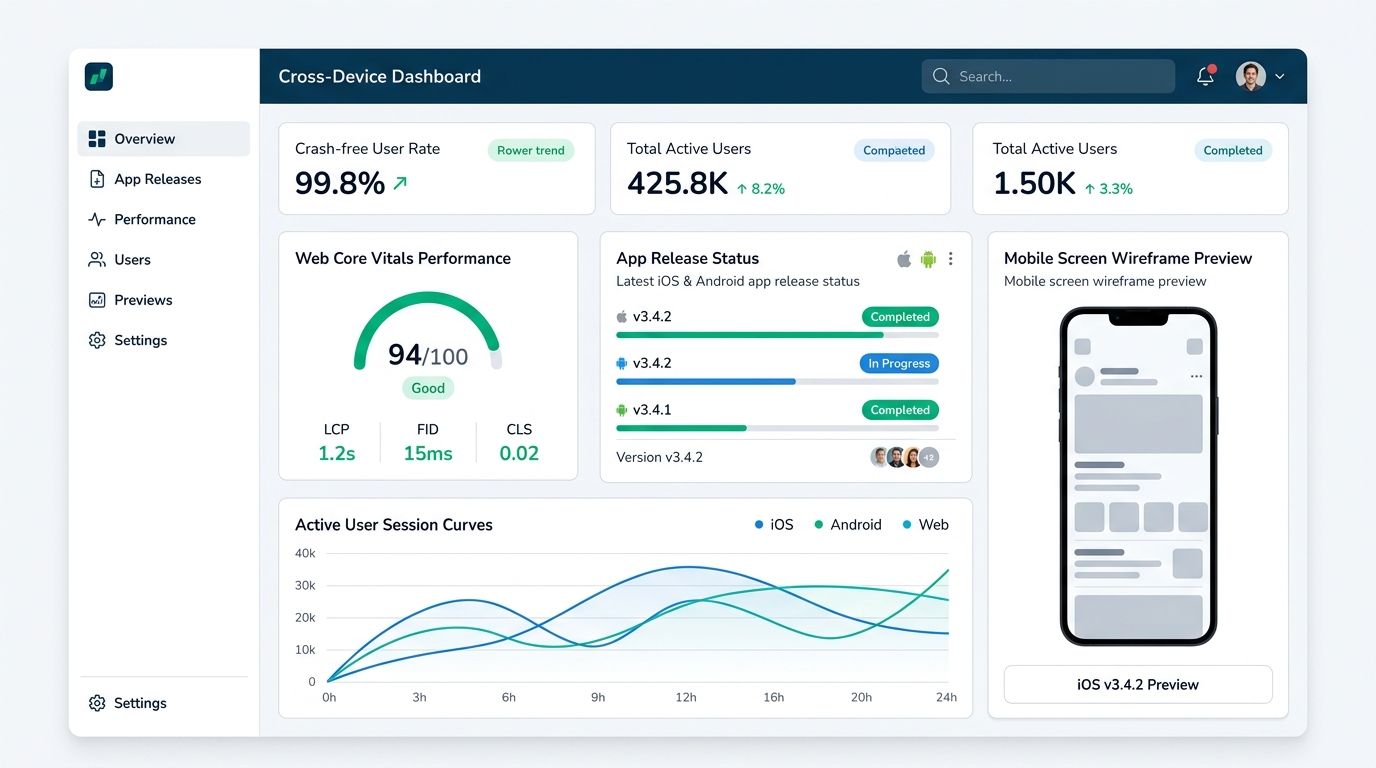The width and height of the screenshot is (1376, 768).
Task: Click the Apple icon beside v3.4.2 row
Action: tap(622, 317)
